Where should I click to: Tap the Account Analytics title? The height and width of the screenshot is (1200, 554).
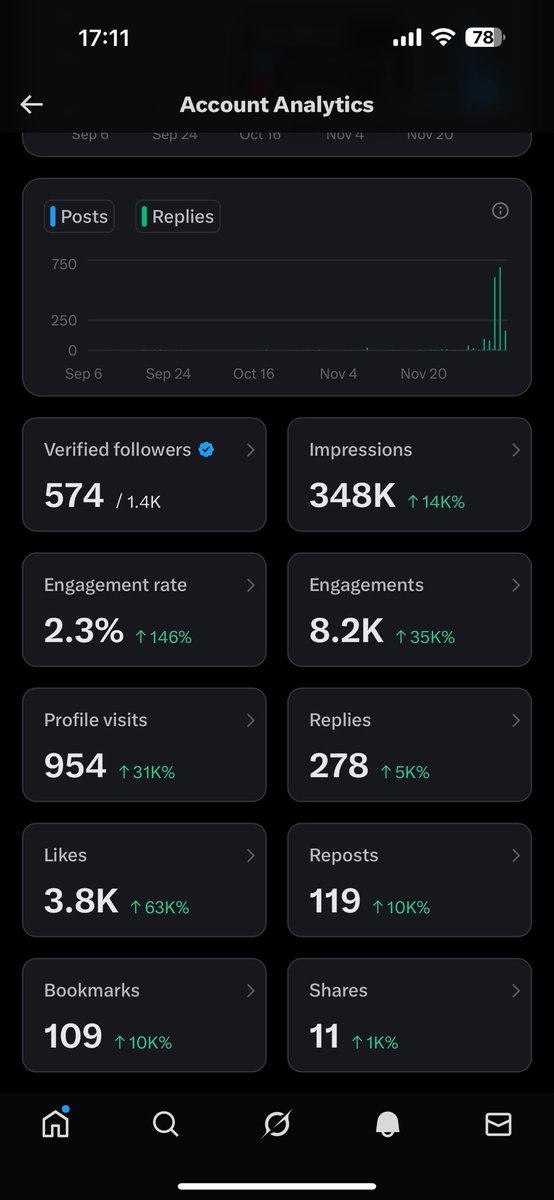(x=277, y=104)
